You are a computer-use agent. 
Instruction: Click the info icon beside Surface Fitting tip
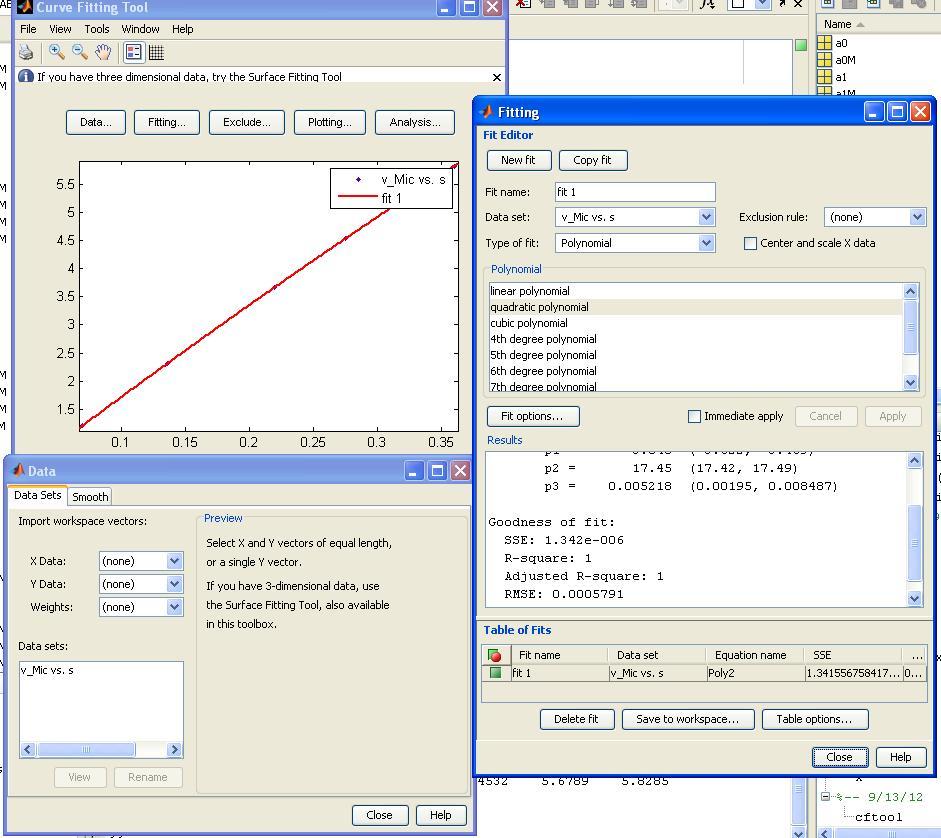26,76
